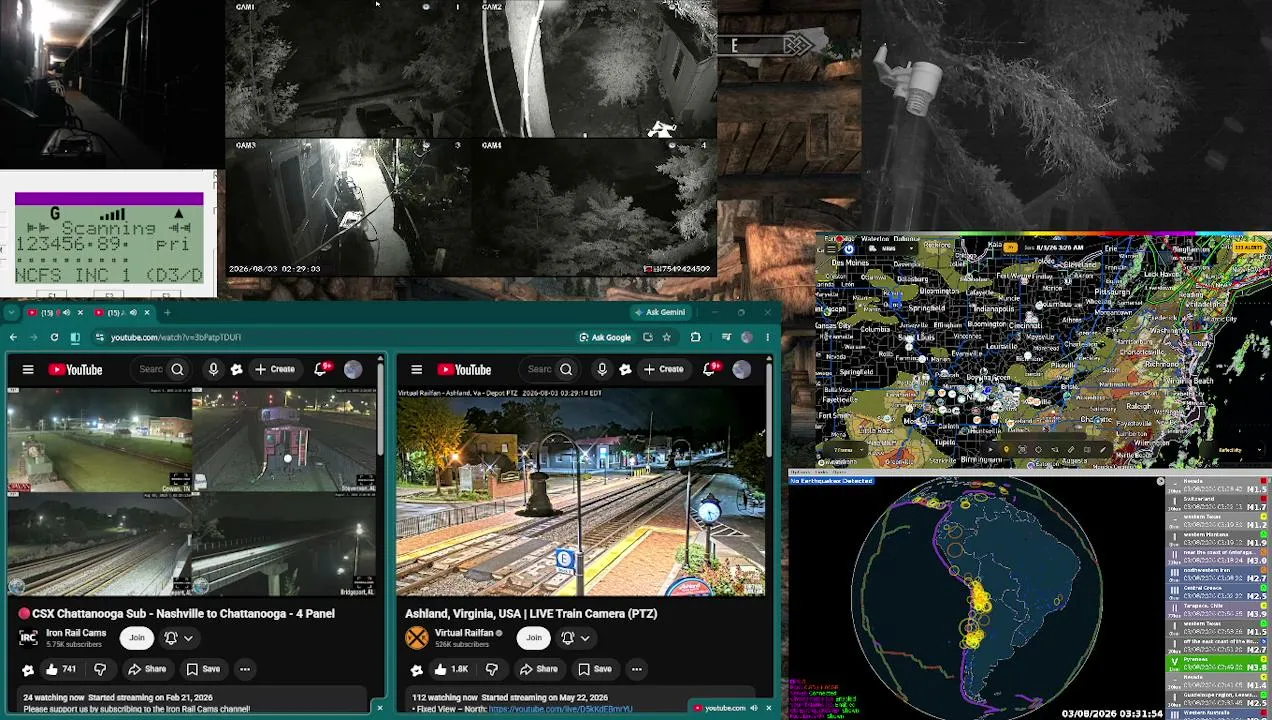Expand notification options chevron beside Virtual Railfan Join
Screen dimensions: 1272x720
coord(585,637)
